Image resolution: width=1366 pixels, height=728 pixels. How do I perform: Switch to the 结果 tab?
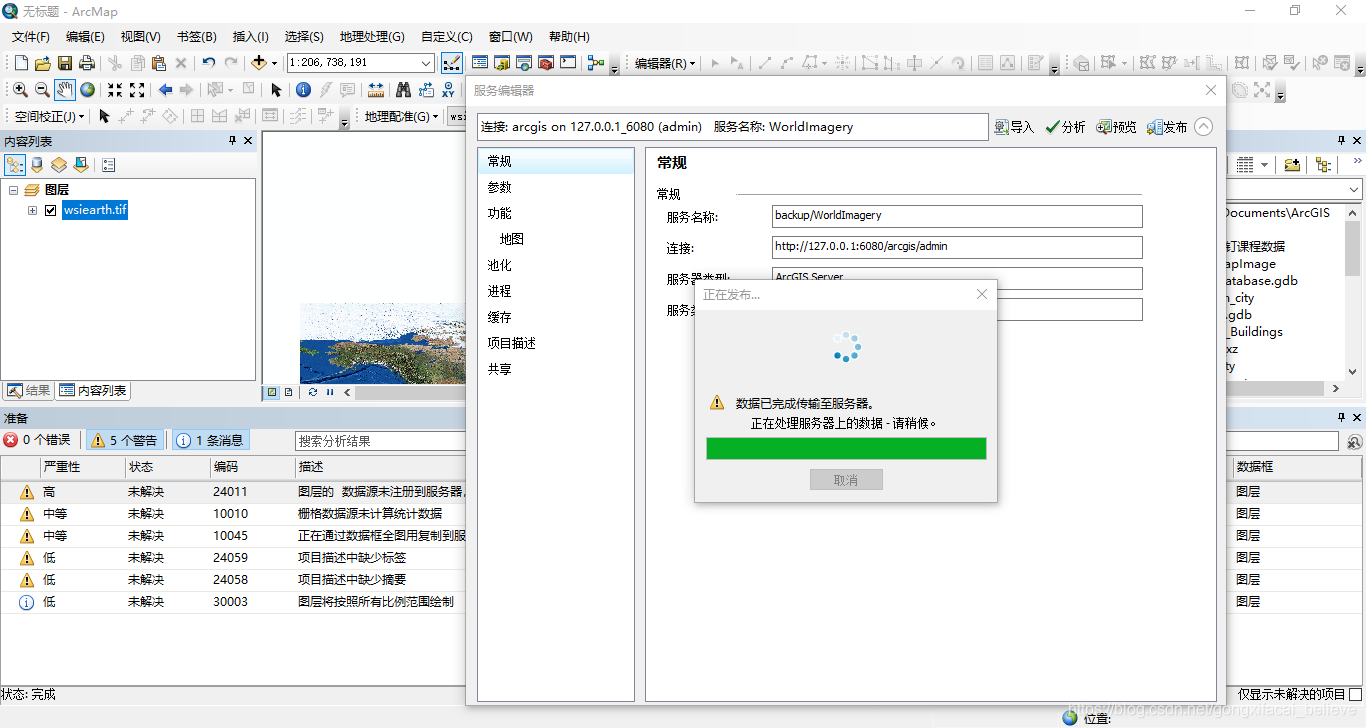tap(29, 391)
